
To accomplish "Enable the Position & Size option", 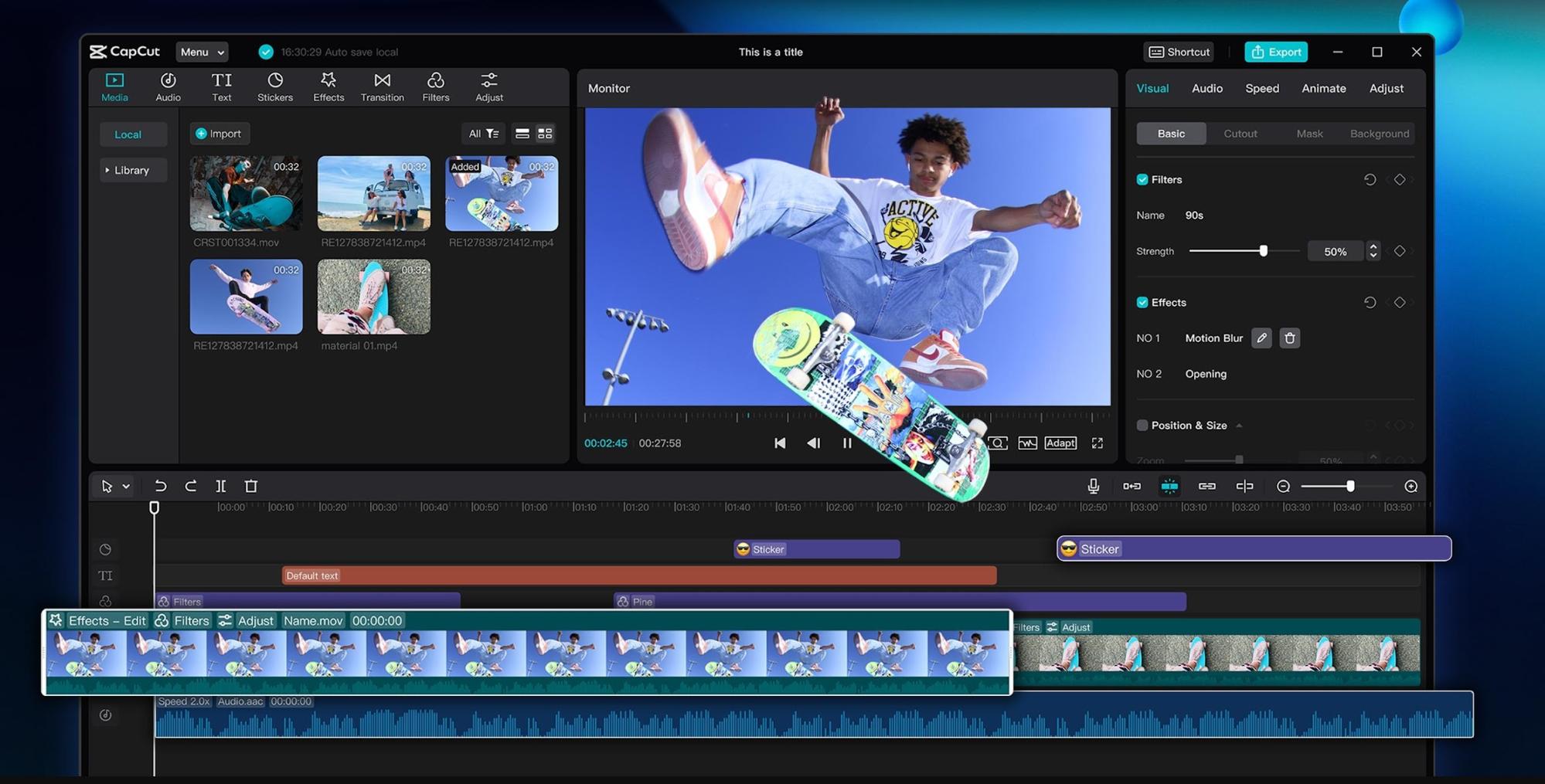I will (x=1142, y=425).
